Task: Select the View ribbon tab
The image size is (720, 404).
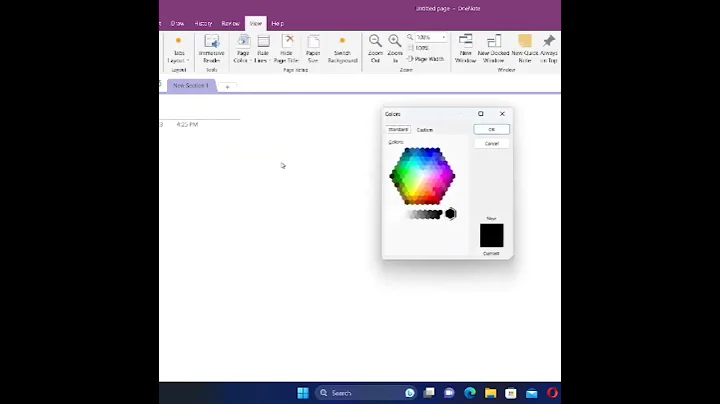Action: click(256, 23)
